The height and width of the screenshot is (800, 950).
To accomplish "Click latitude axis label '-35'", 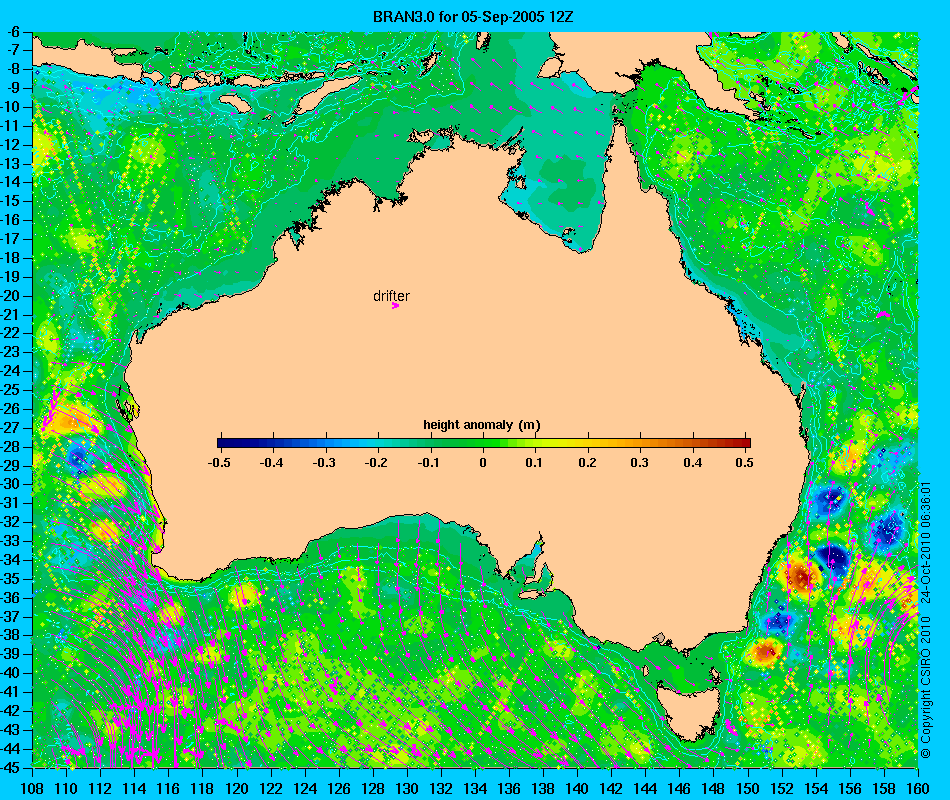I will tap(11, 579).
